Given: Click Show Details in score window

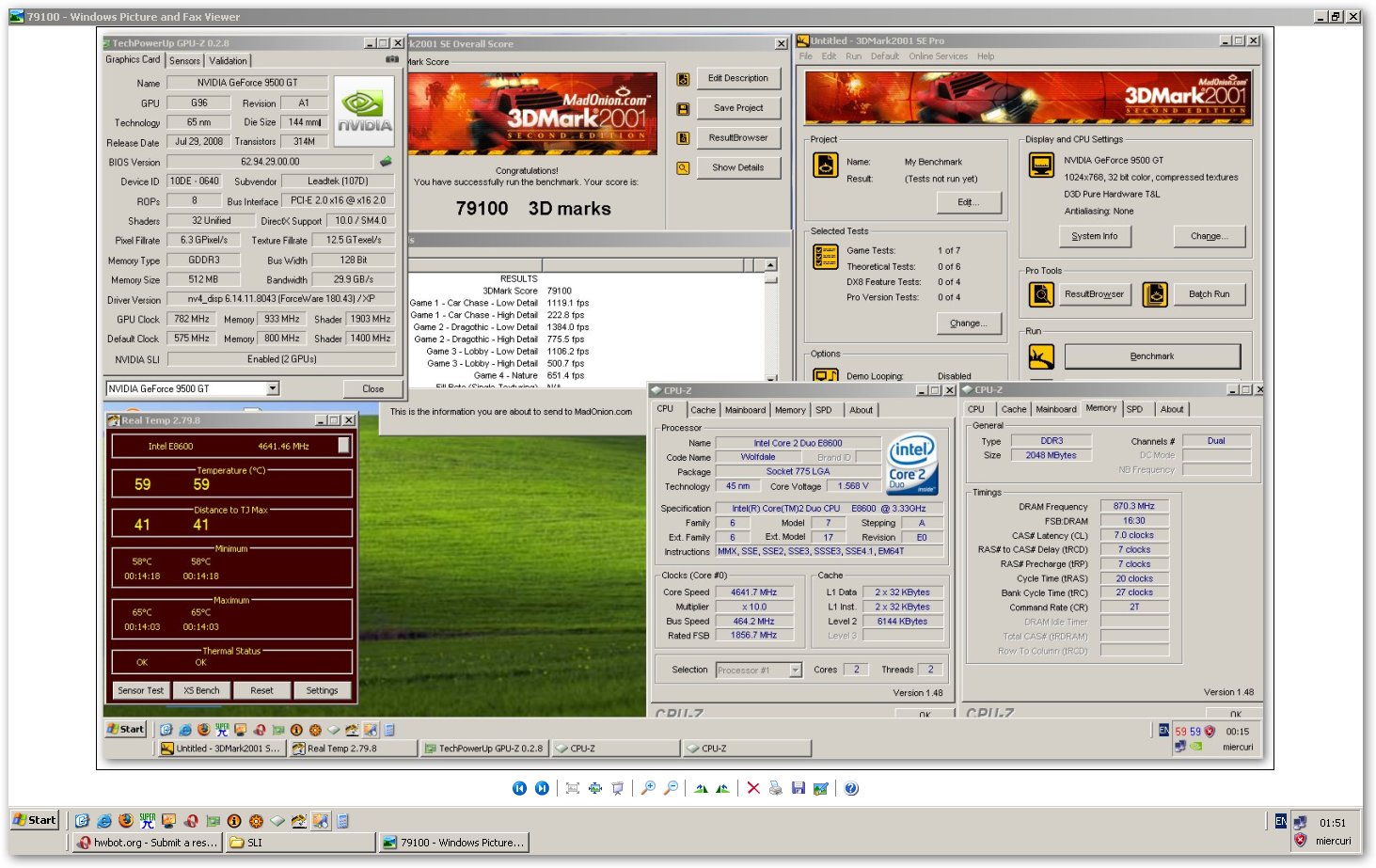Looking at the screenshot, I should click(x=738, y=167).
